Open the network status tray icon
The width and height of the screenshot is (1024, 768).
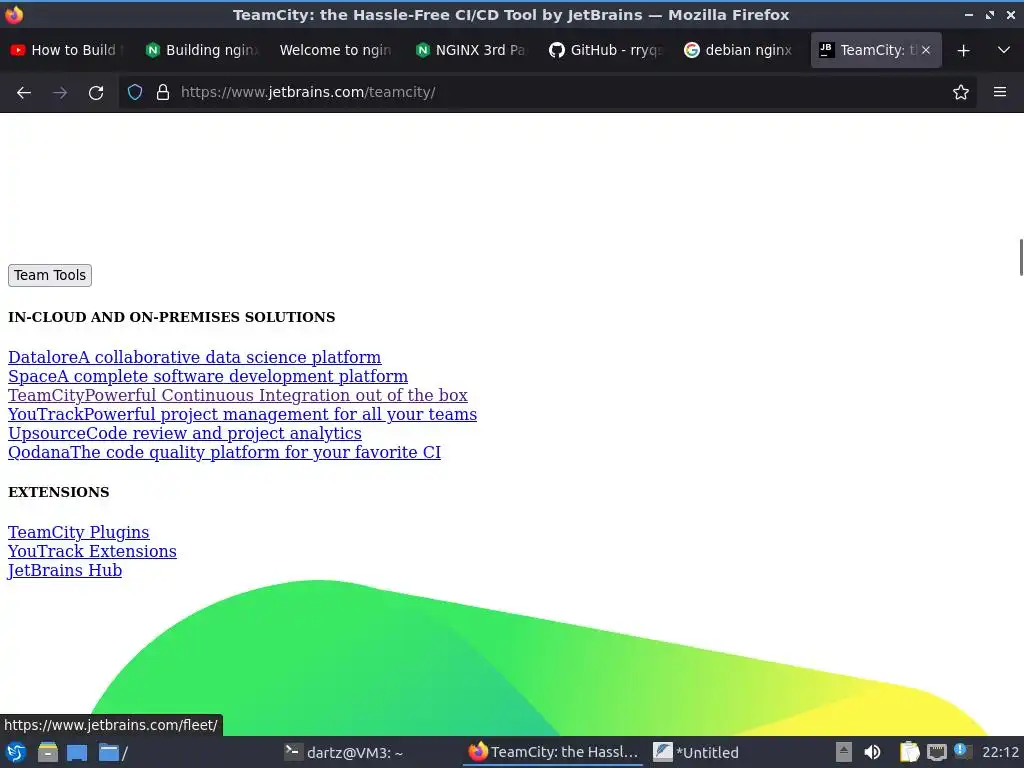936,752
